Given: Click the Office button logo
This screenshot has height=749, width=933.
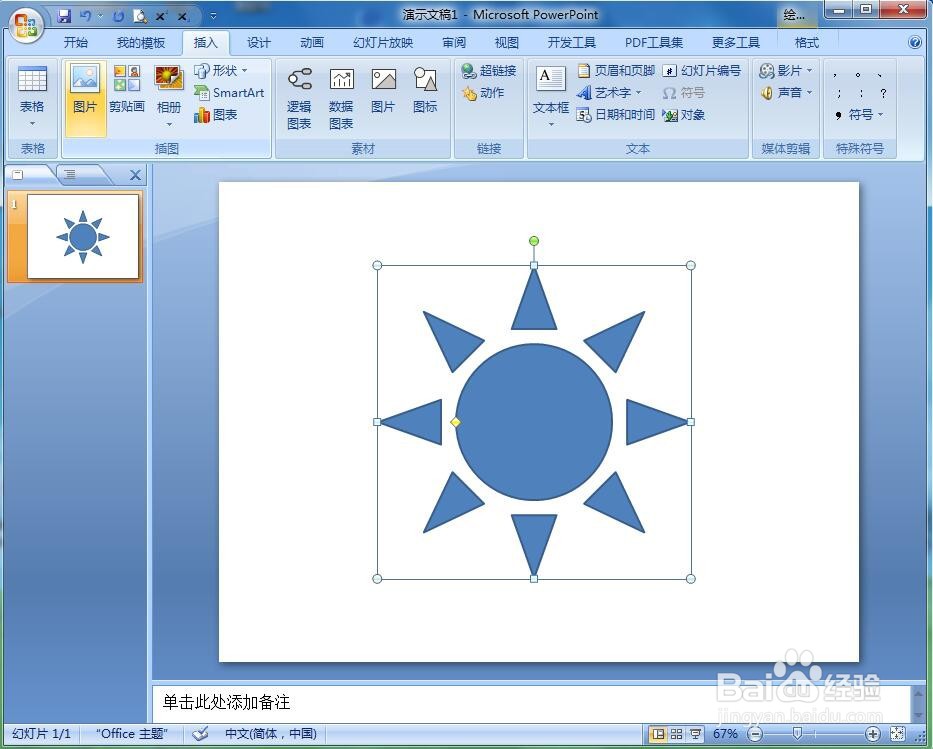Looking at the screenshot, I should click(x=27, y=25).
